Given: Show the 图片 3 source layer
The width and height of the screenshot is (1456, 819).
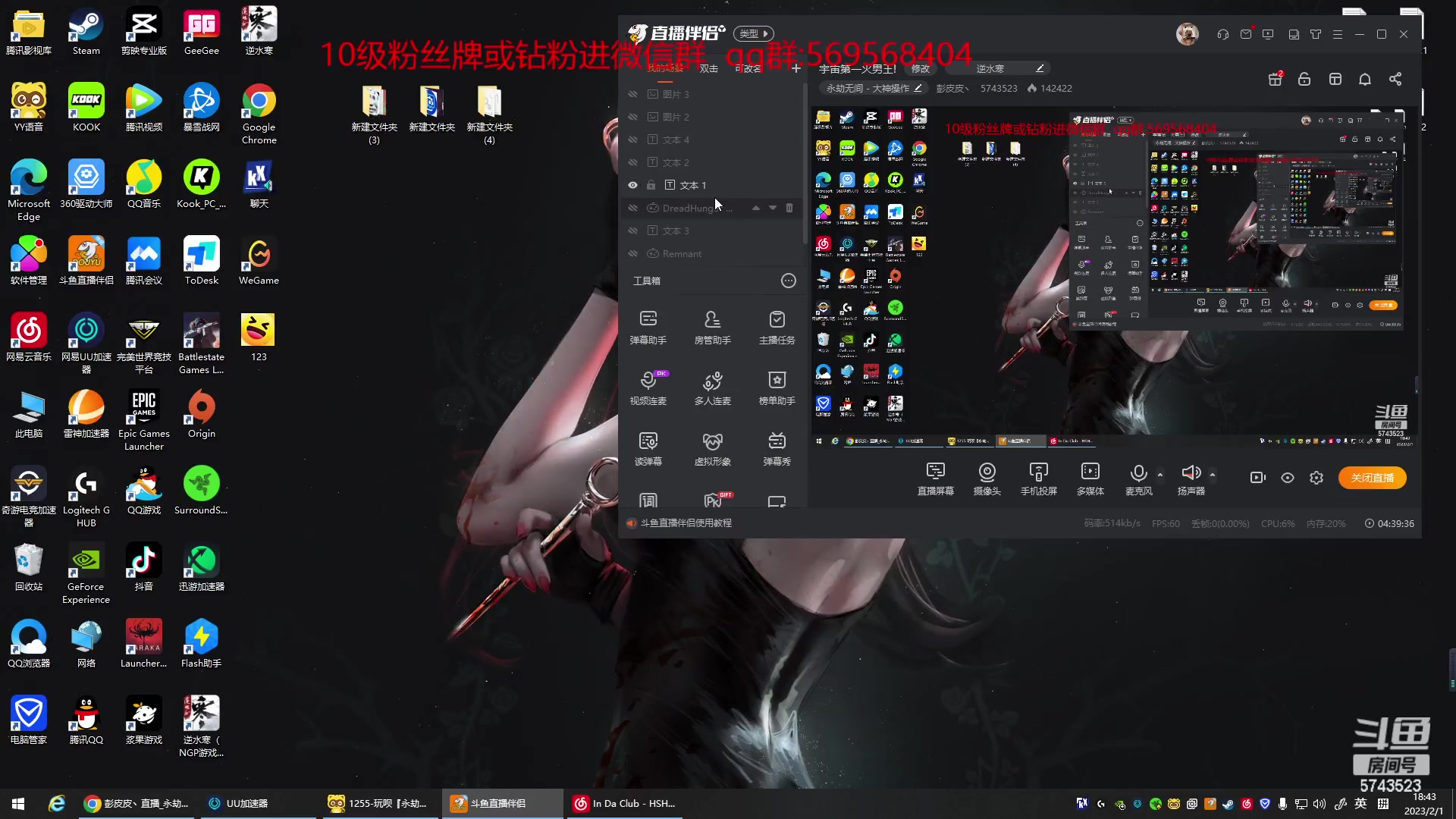Looking at the screenshot, I should 632,94.
